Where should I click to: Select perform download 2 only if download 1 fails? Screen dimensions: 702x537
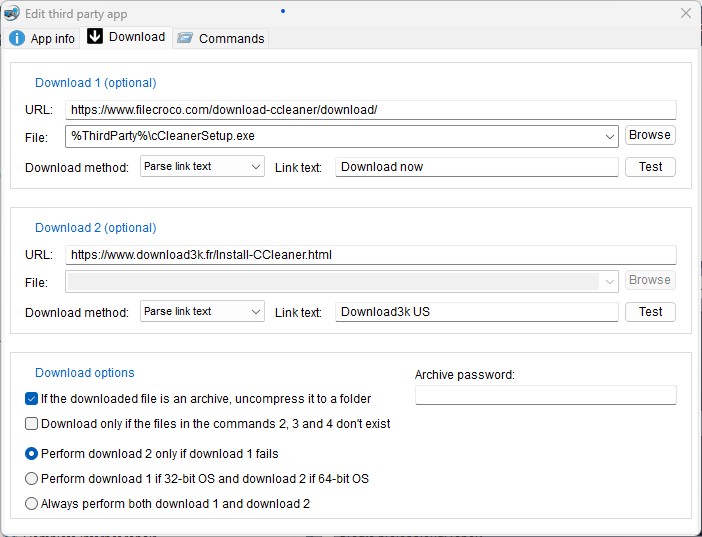(31, 454)
